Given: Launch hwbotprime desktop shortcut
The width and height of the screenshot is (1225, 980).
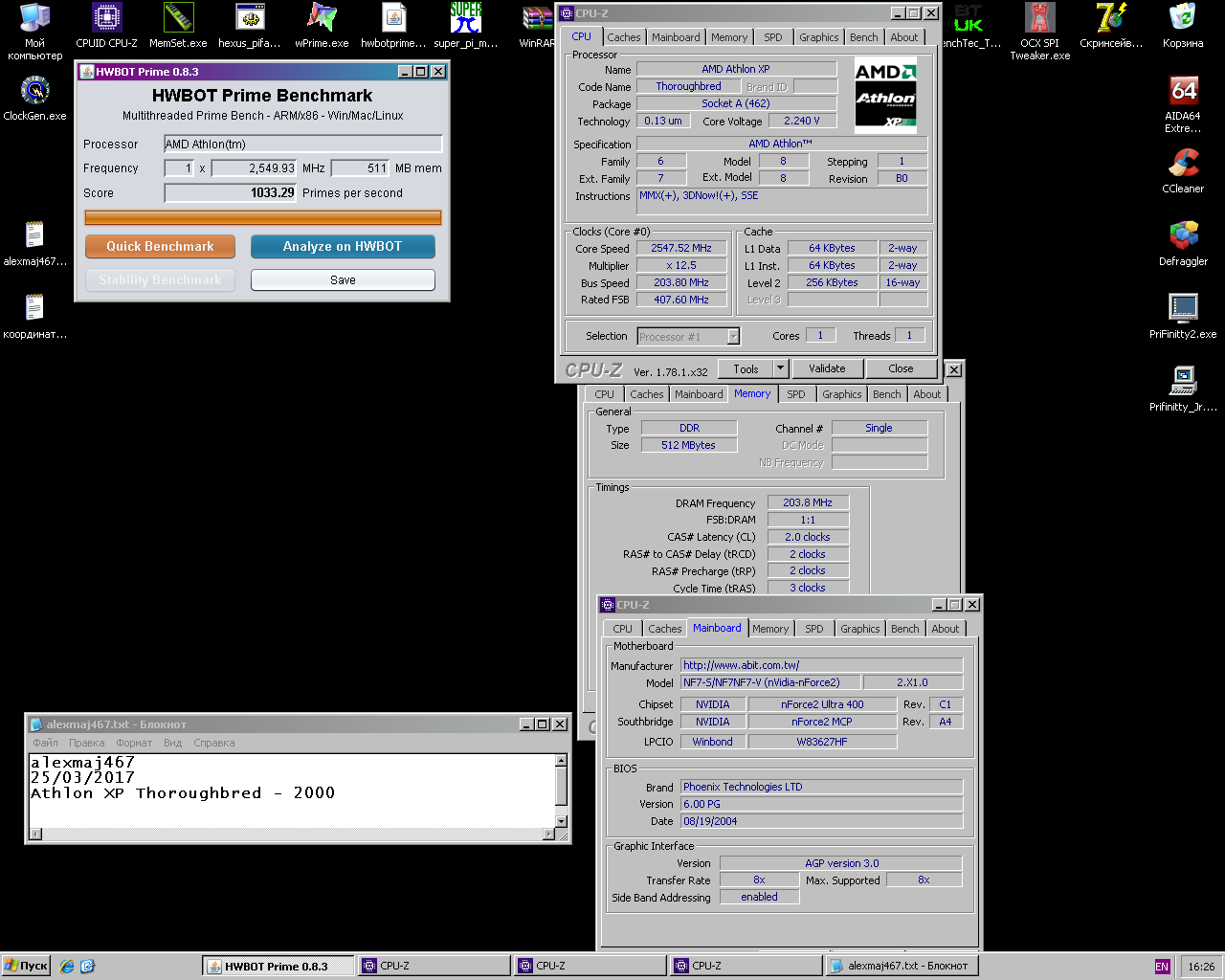Looking at the screenshot, I should (393, 26).
